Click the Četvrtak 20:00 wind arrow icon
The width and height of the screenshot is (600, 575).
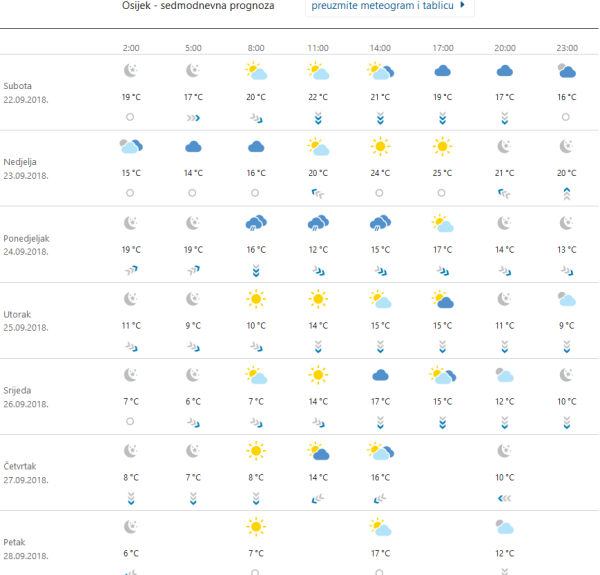504,497
